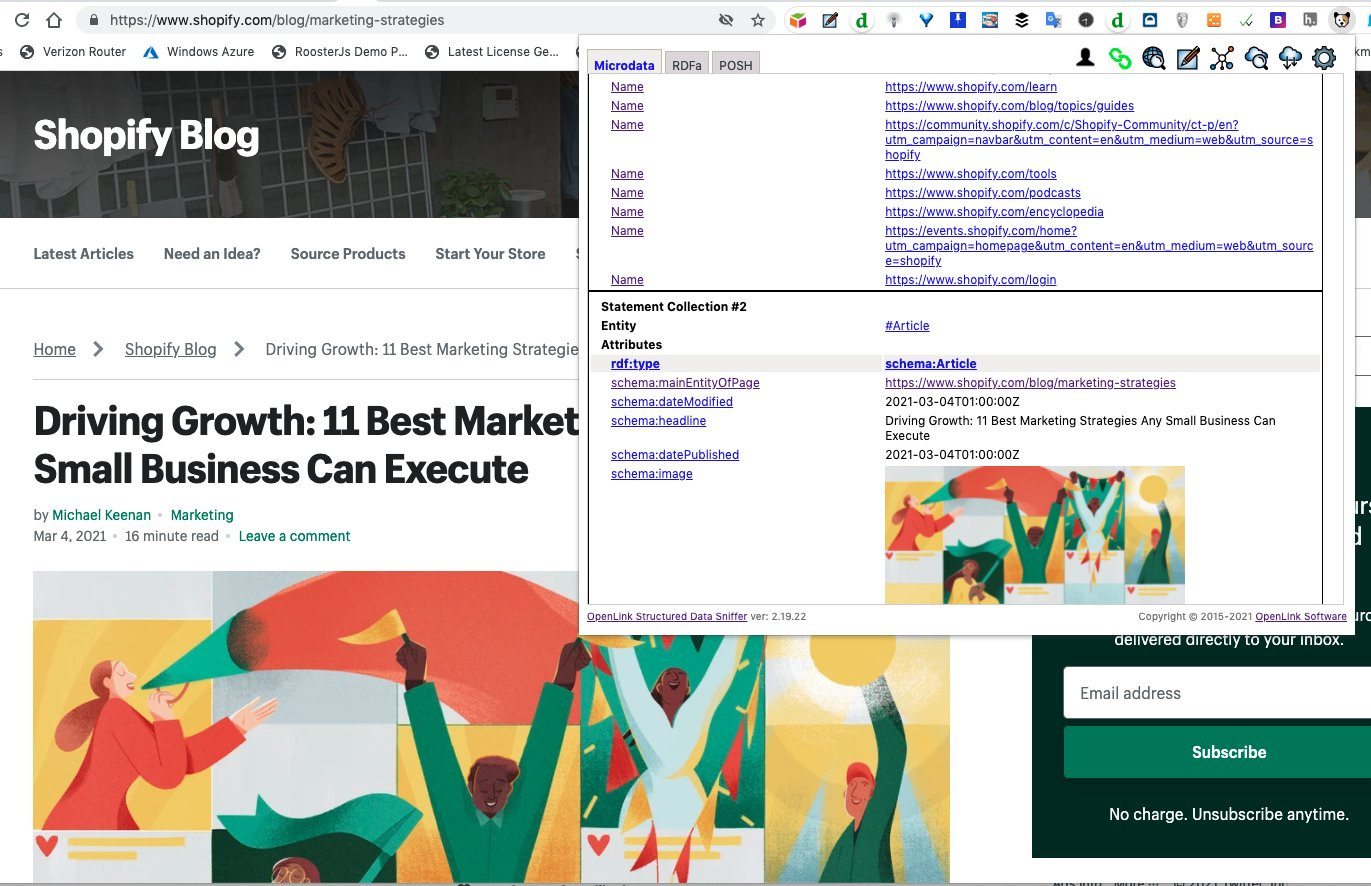
Task: Open the gray h. extension
Action: (x=1310, y=20)
